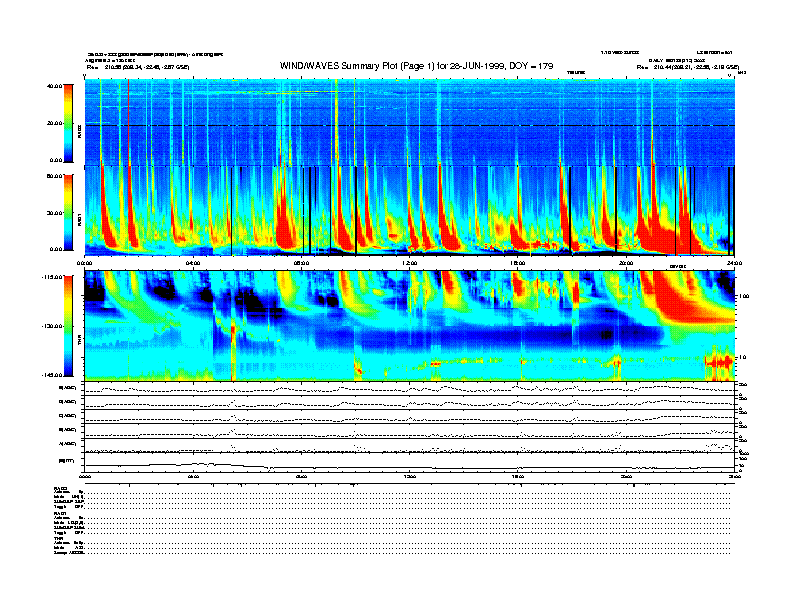Click the 16:00 tick label under RAD1 spectrogram
The width and height of the screenshot is (792, 612).
517,263
